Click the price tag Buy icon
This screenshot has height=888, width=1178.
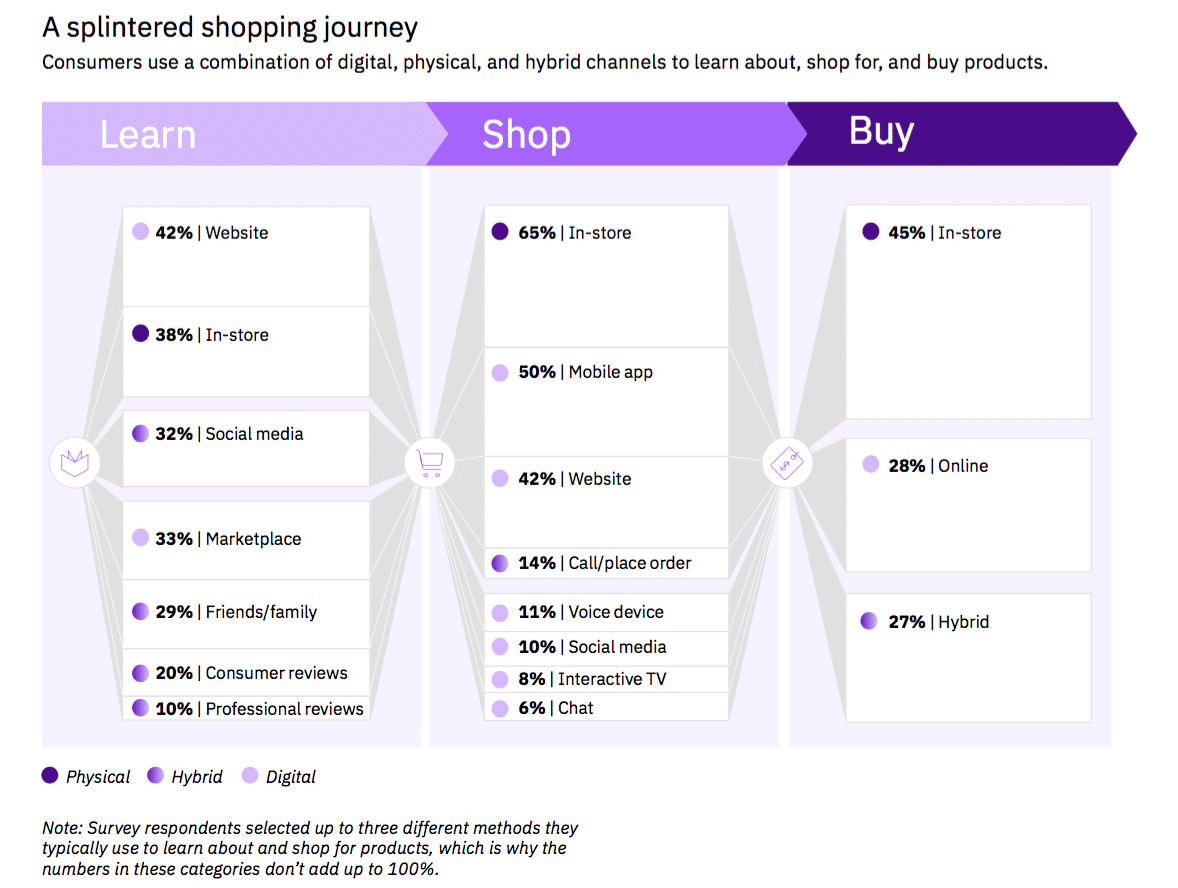[x=788, y=463]
